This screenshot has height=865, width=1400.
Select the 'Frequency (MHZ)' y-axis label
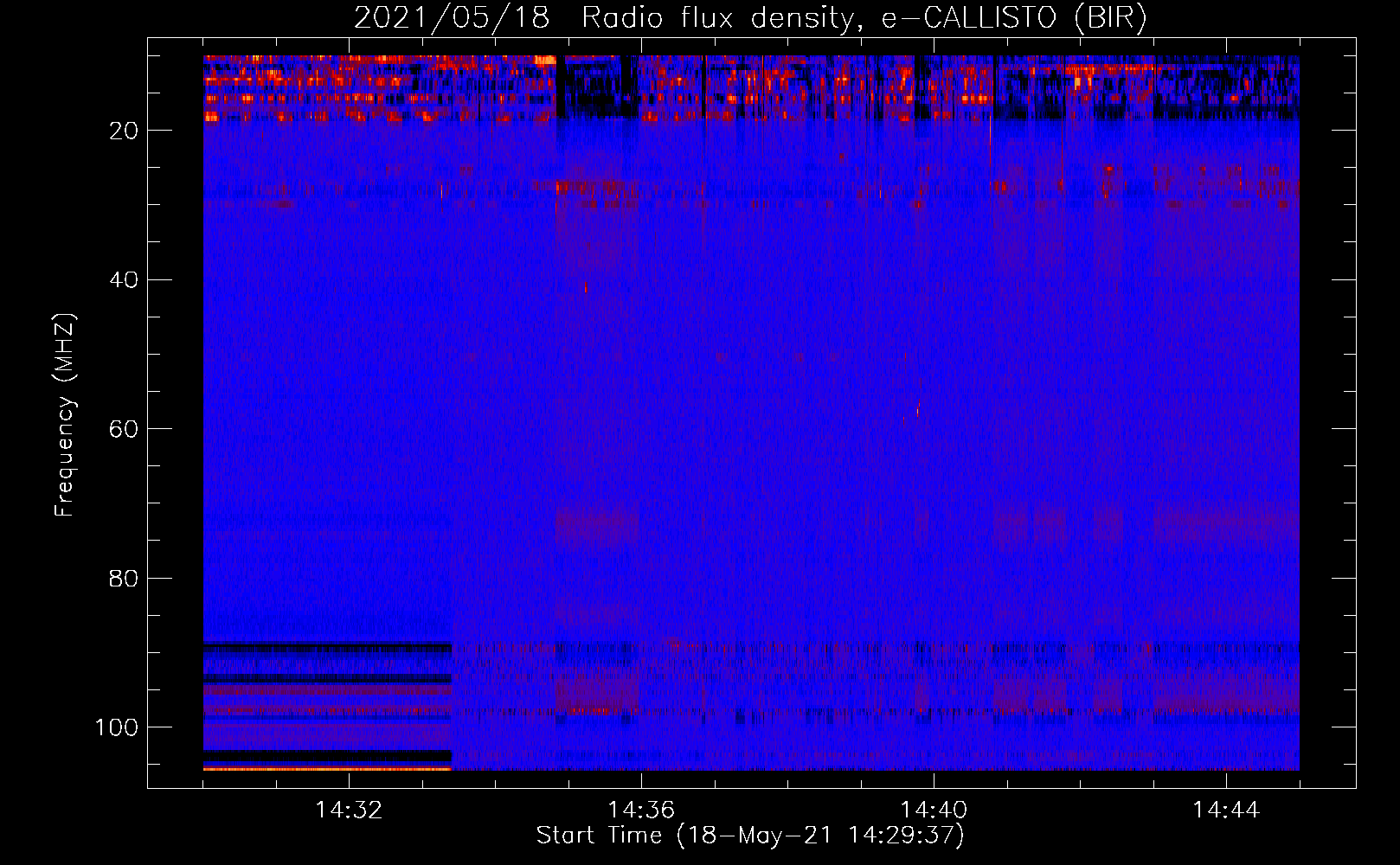coord(66,415)
